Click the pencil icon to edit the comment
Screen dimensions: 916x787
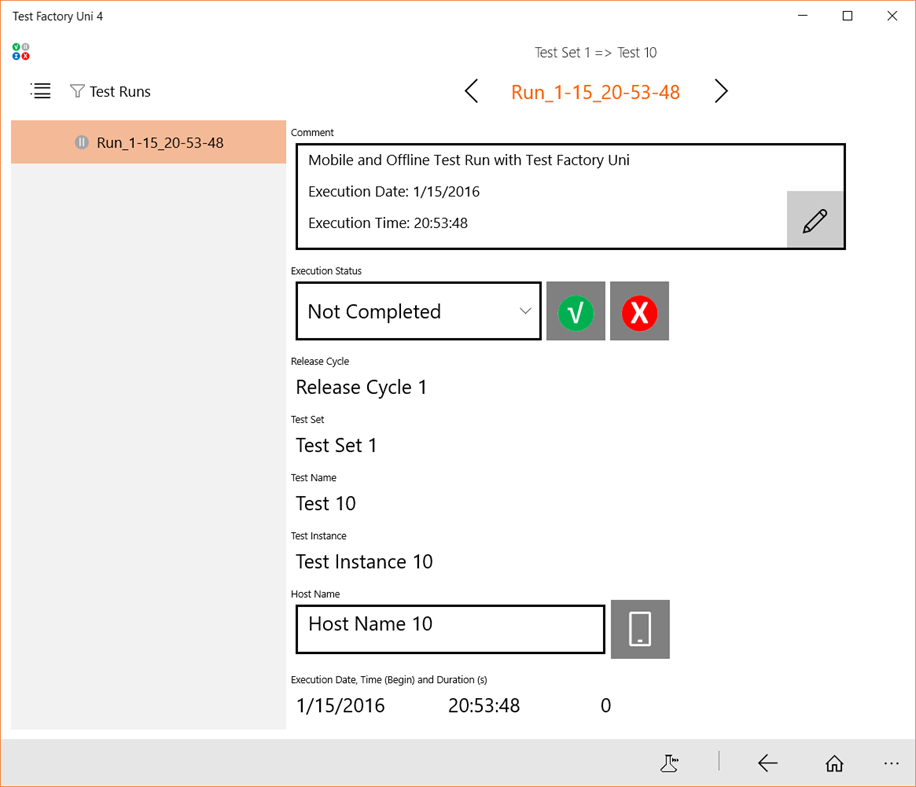(x=815, y=219)
